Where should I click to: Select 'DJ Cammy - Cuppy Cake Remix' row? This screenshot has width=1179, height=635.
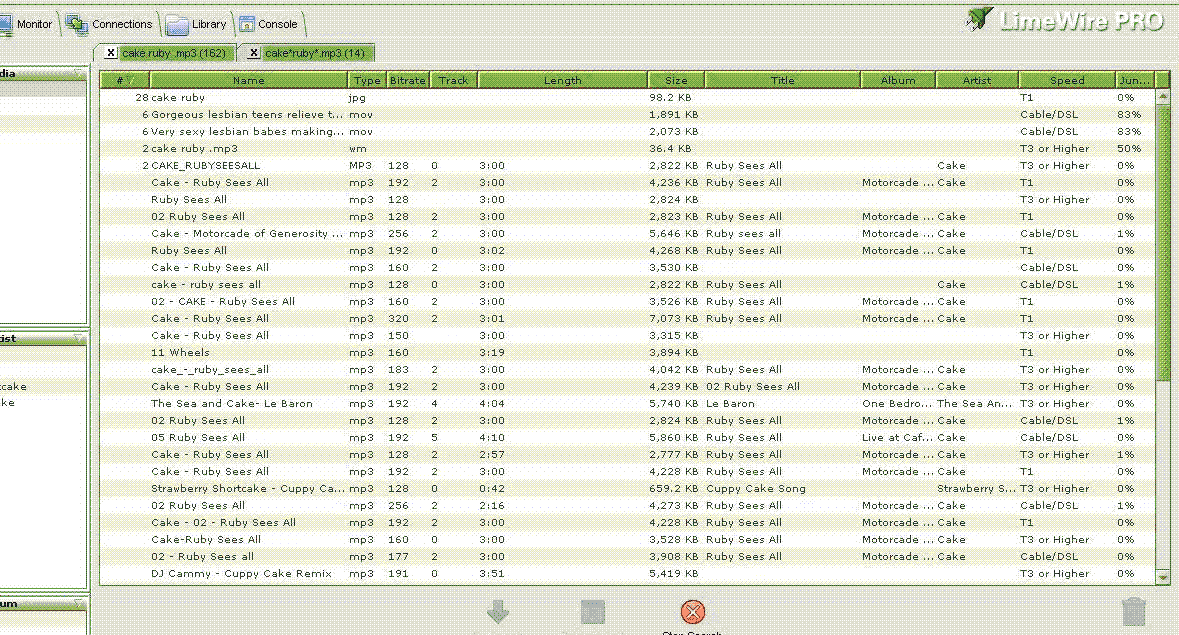coord(627,573)
